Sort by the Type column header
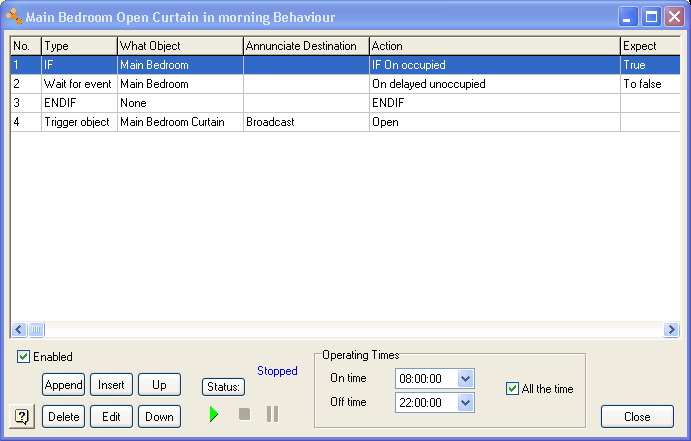Image resolution: width=691 pixels, height=441 pixels. click(x=79, y=46)
